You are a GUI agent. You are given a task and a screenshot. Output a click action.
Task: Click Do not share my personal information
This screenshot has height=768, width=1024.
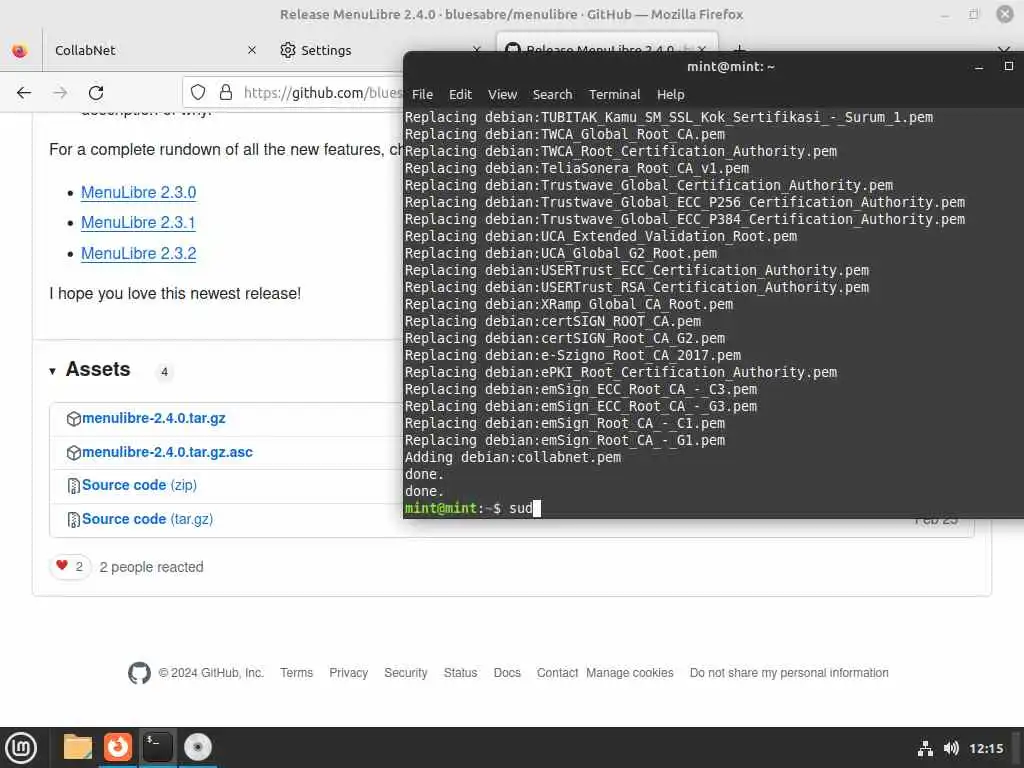click(x=789, y=673)
